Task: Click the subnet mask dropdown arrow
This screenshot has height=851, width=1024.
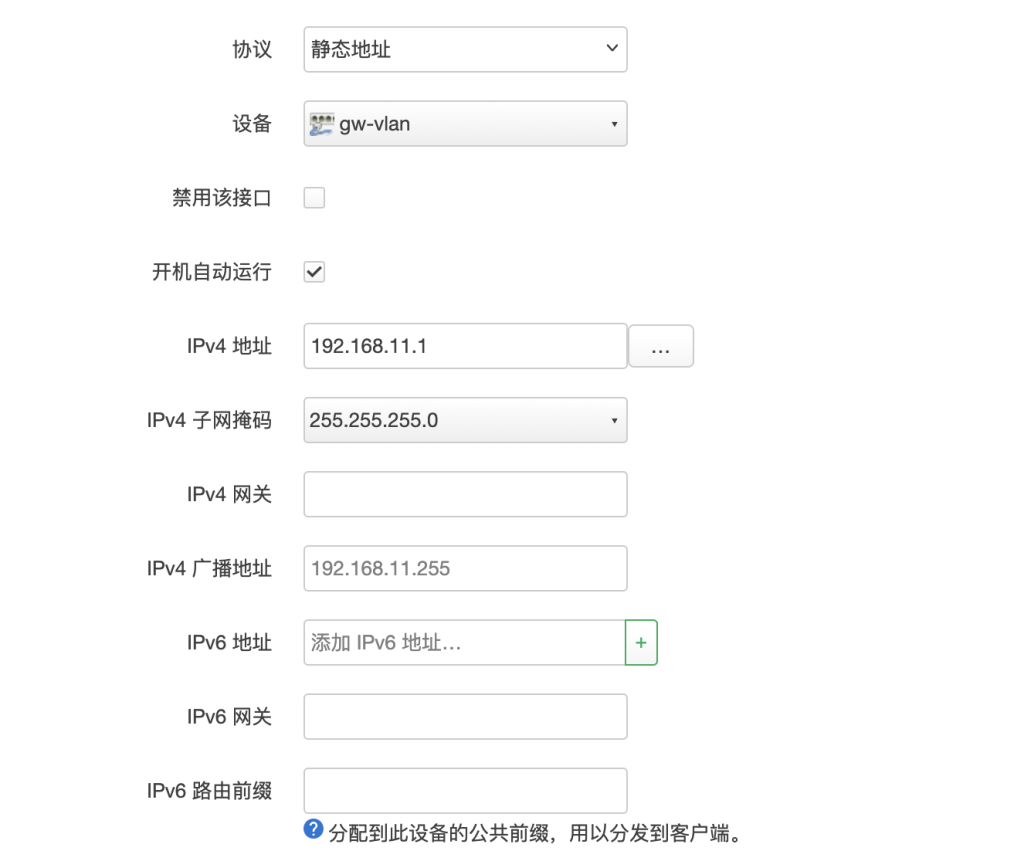Action: point(615,420)
